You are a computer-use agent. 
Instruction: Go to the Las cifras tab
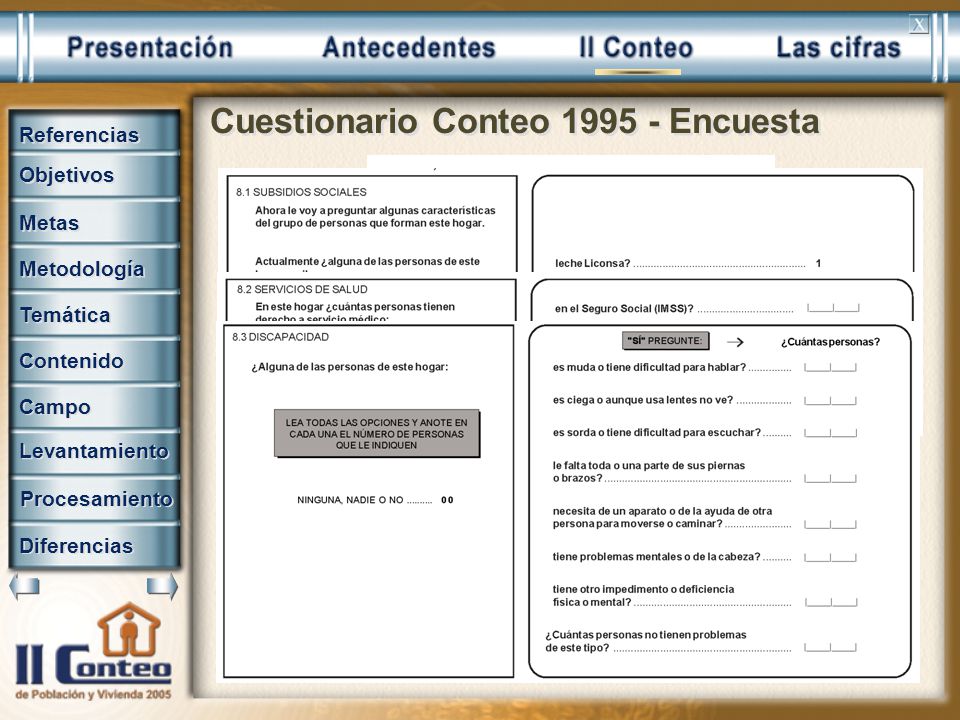(x=838, y=48)
